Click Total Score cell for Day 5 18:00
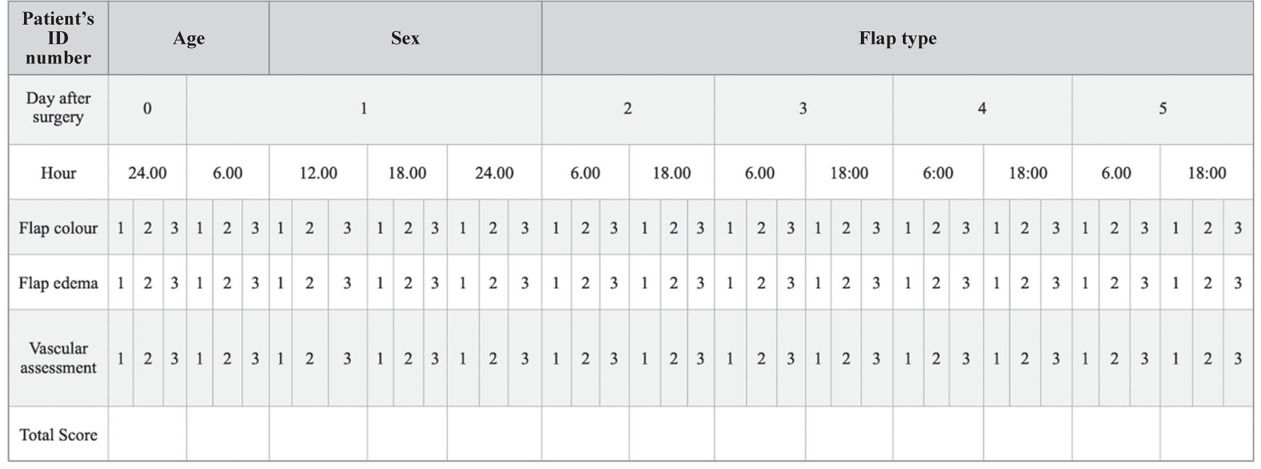1261x469 pixels. coord(1206,435)
